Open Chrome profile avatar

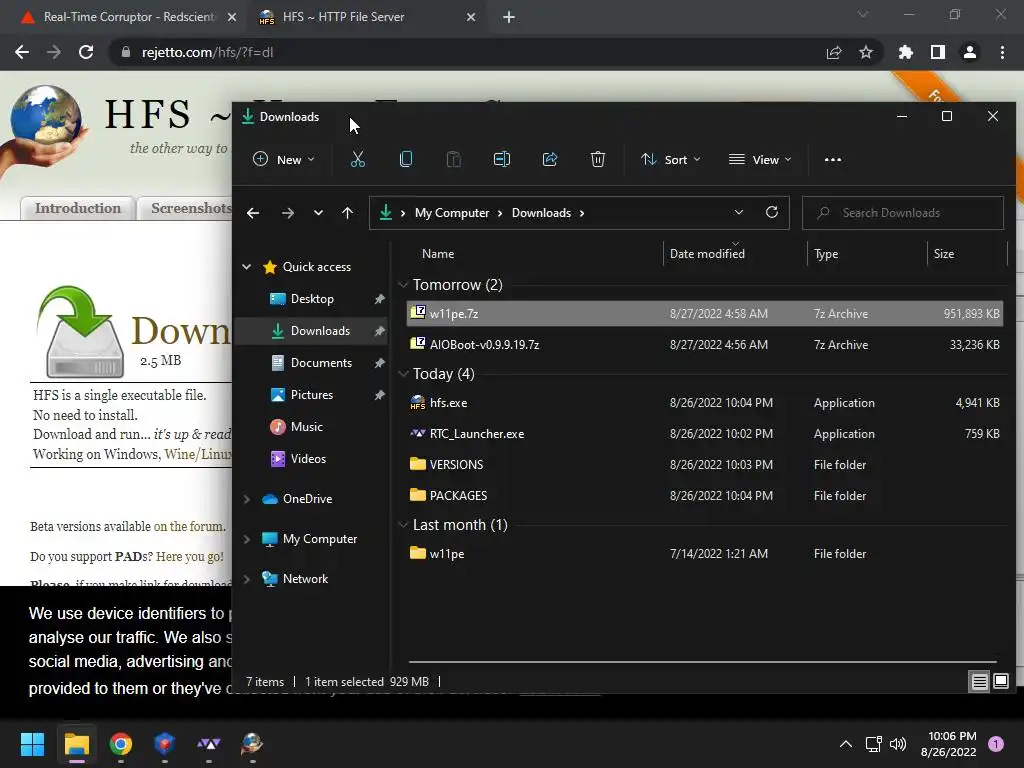coord(970,52)
